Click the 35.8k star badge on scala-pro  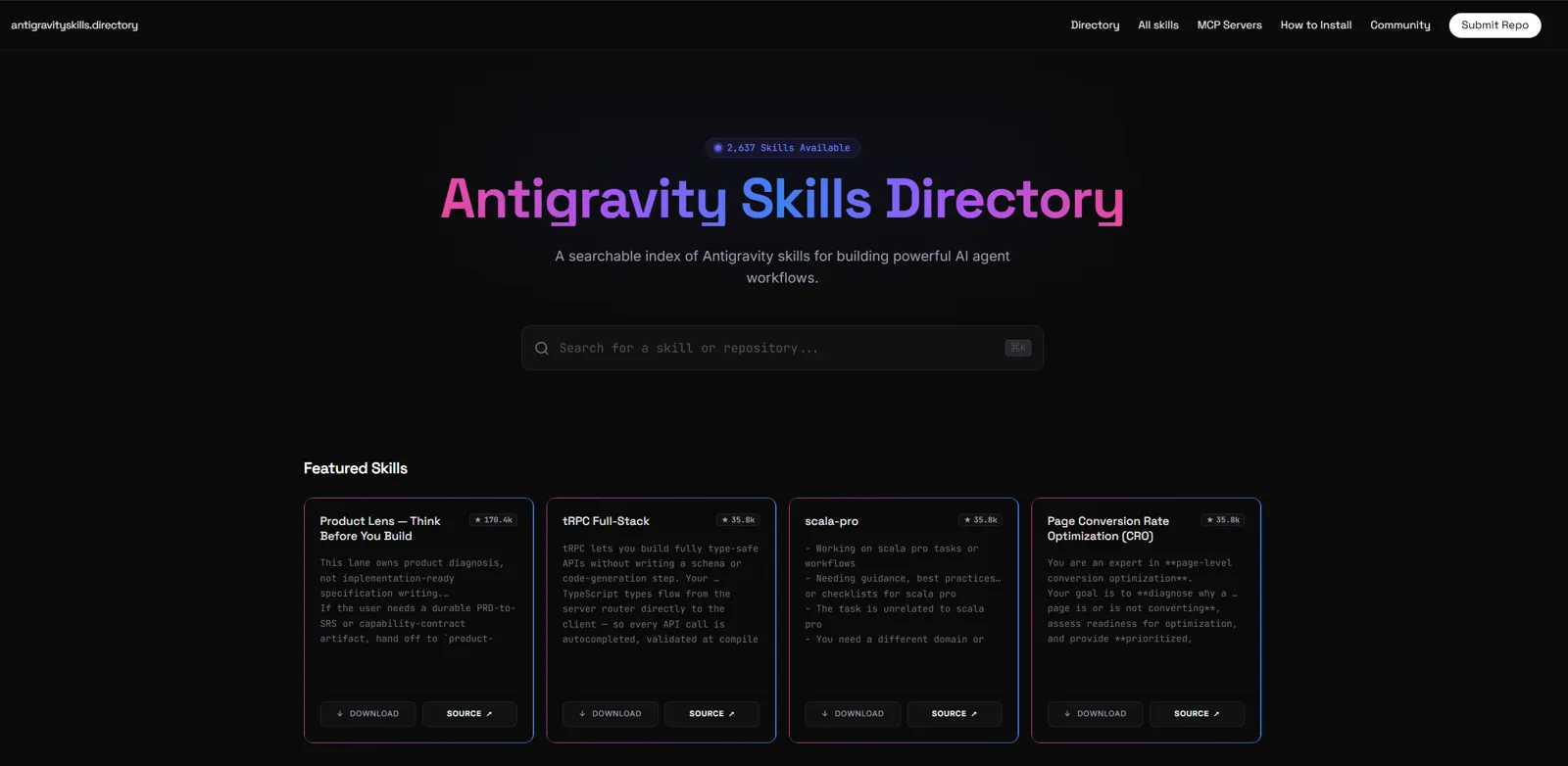coord(980,520)
